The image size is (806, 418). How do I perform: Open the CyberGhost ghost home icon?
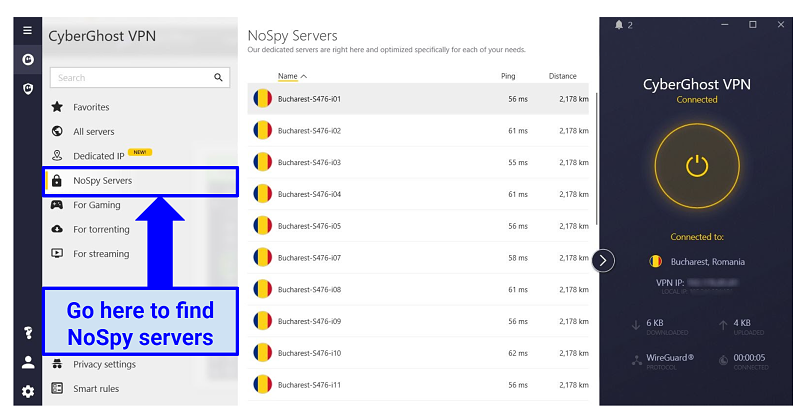pyautogui.click(x=28, y=60)
